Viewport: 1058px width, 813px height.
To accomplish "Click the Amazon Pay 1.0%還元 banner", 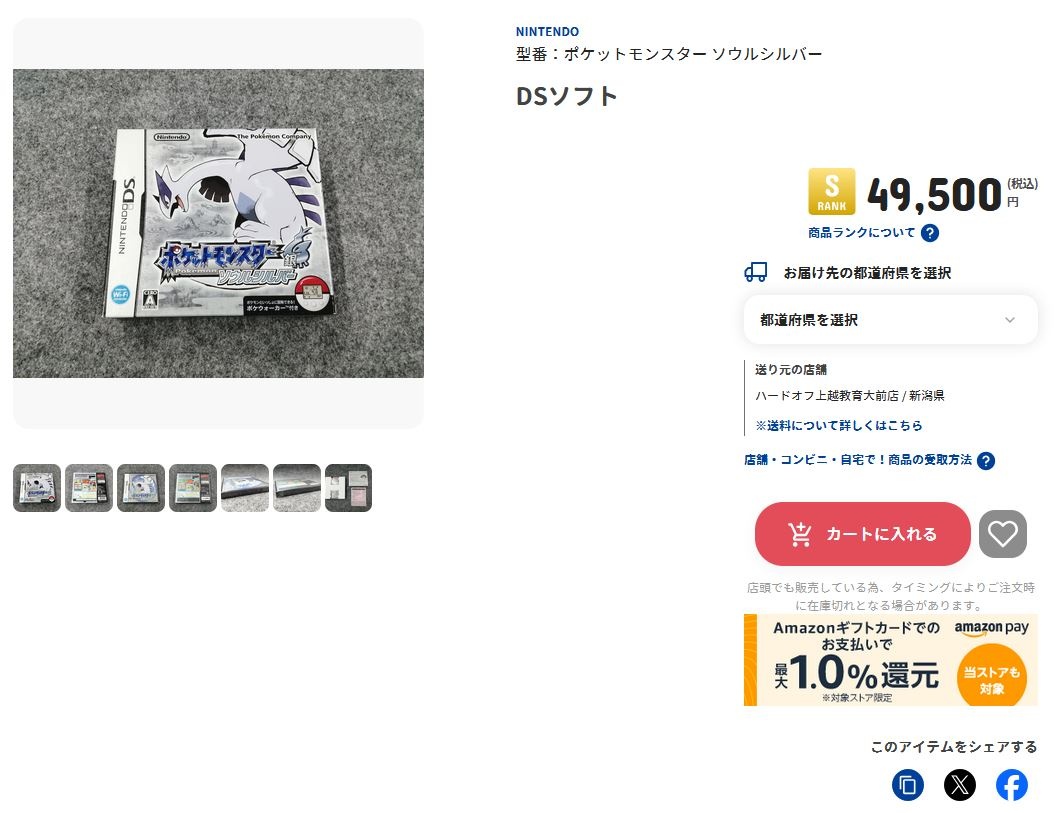I will (890, 660).
